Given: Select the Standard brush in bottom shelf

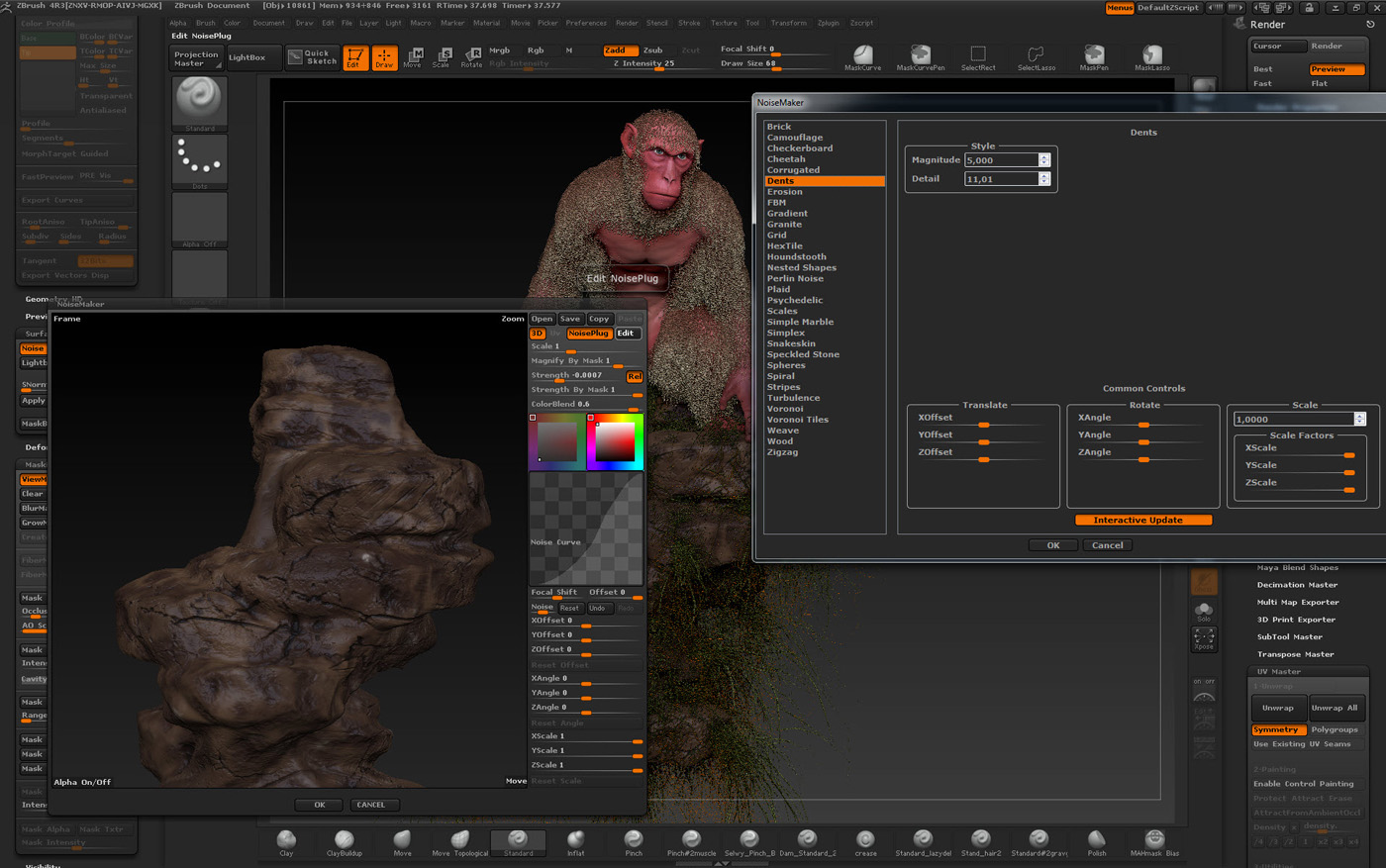Looking at the screenshot, I should pos(519,842).
